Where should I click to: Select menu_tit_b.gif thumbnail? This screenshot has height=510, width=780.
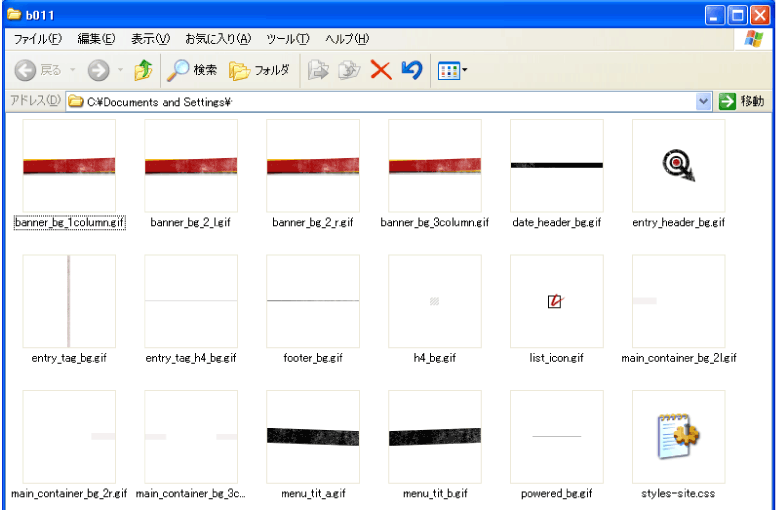click(x=435, y=436)
